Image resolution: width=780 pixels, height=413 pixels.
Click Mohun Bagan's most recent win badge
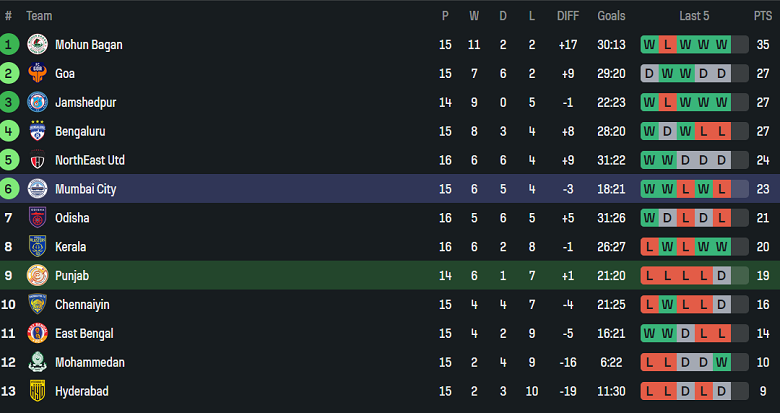(x=721, y=44)
